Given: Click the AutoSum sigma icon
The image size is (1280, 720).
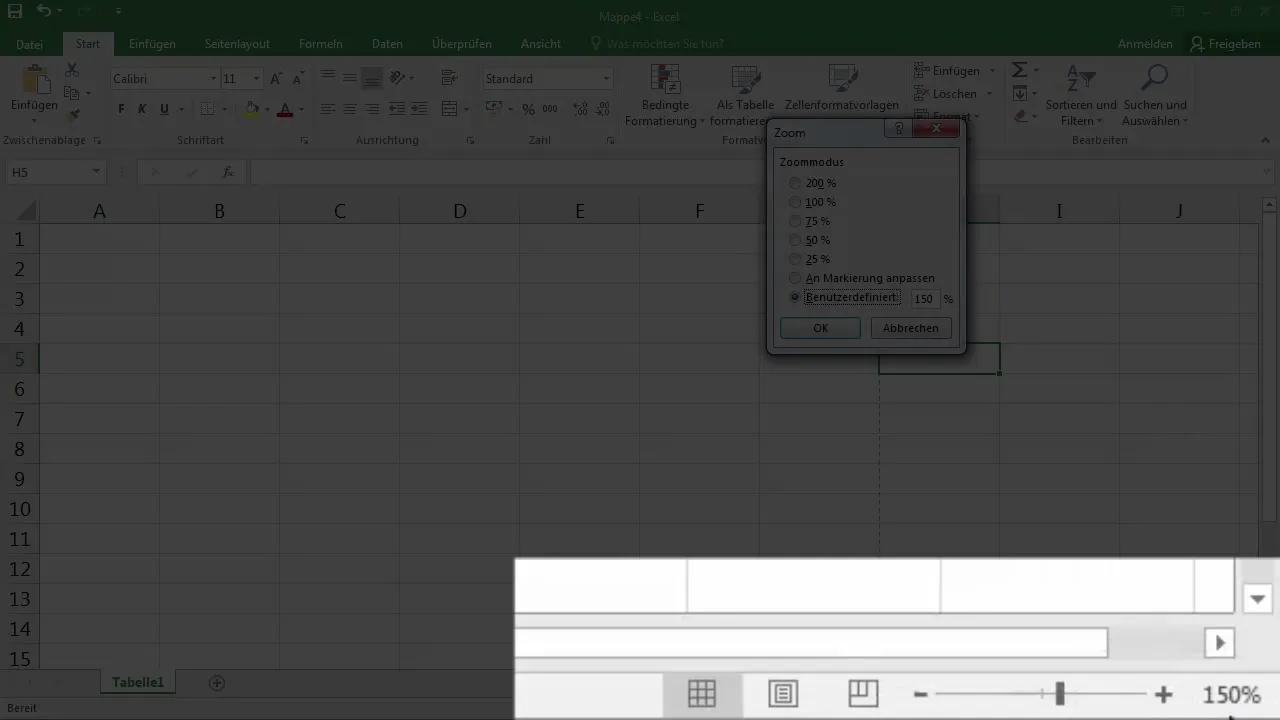Looking at the screenshot, I should coord(1019,70).
